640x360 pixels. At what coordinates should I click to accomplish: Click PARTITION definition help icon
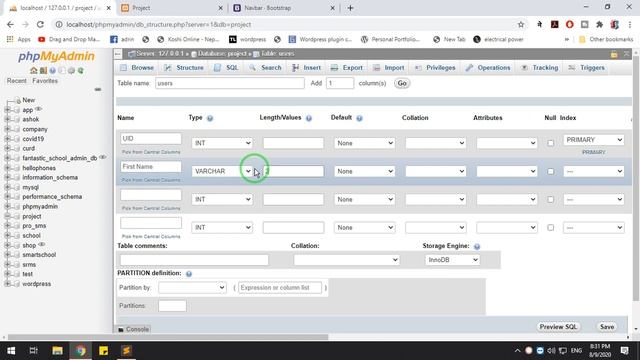pyautogui.click(x=189, y=273)
